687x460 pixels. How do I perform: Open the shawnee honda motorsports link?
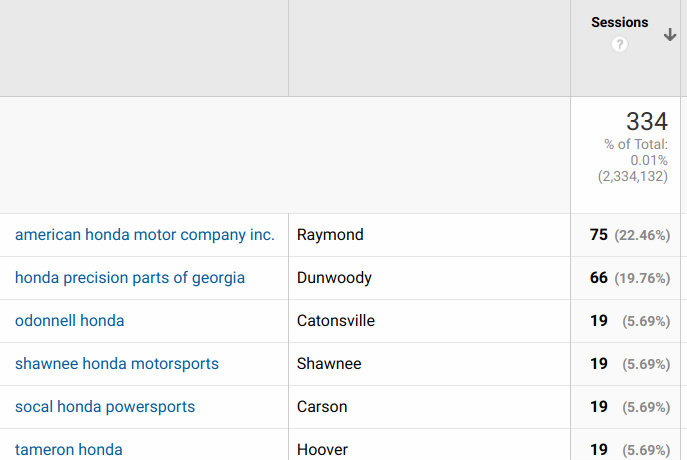click(x=117, y=364)
